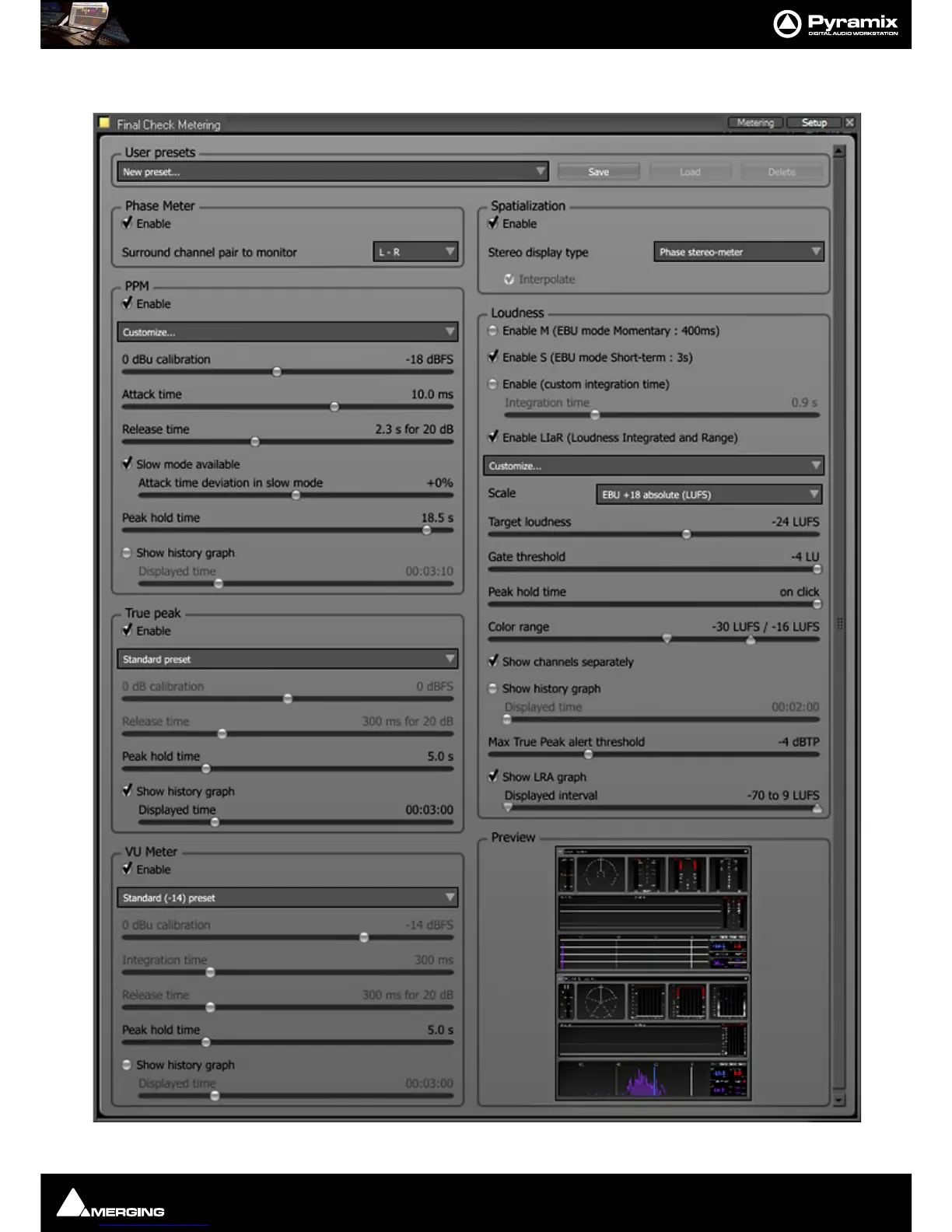Open the Scale EBU +18 absolute dropdown

point(709,495)
